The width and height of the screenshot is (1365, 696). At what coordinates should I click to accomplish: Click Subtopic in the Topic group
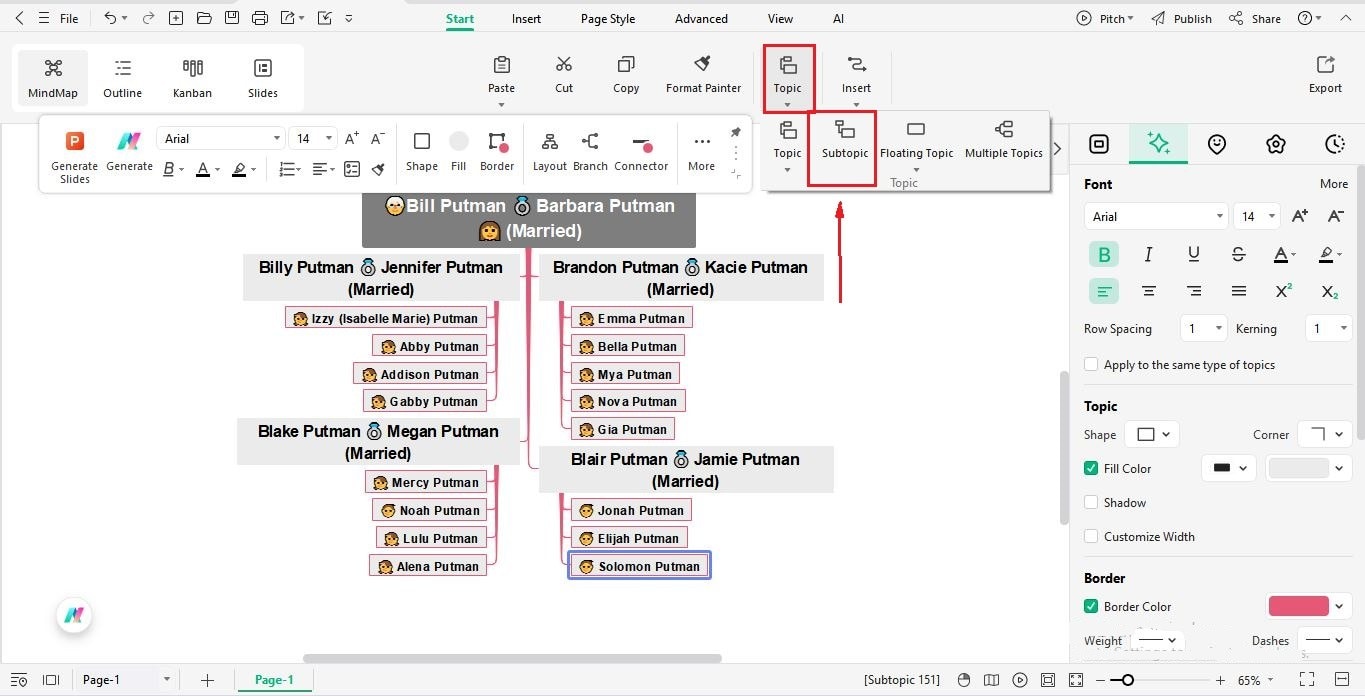[x=844, y=140]
